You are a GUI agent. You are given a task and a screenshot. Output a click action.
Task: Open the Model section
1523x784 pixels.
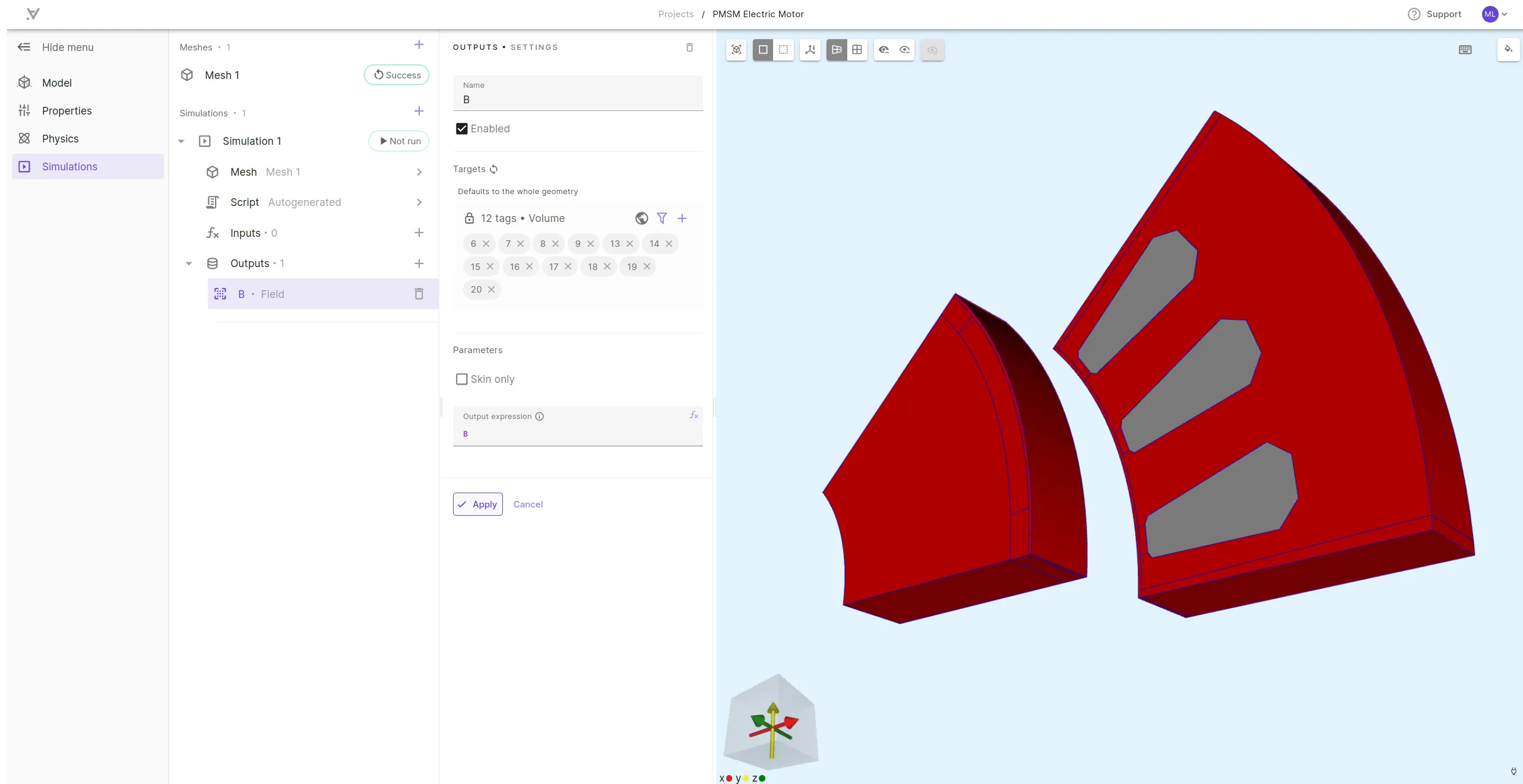click(x=88, y=83)
